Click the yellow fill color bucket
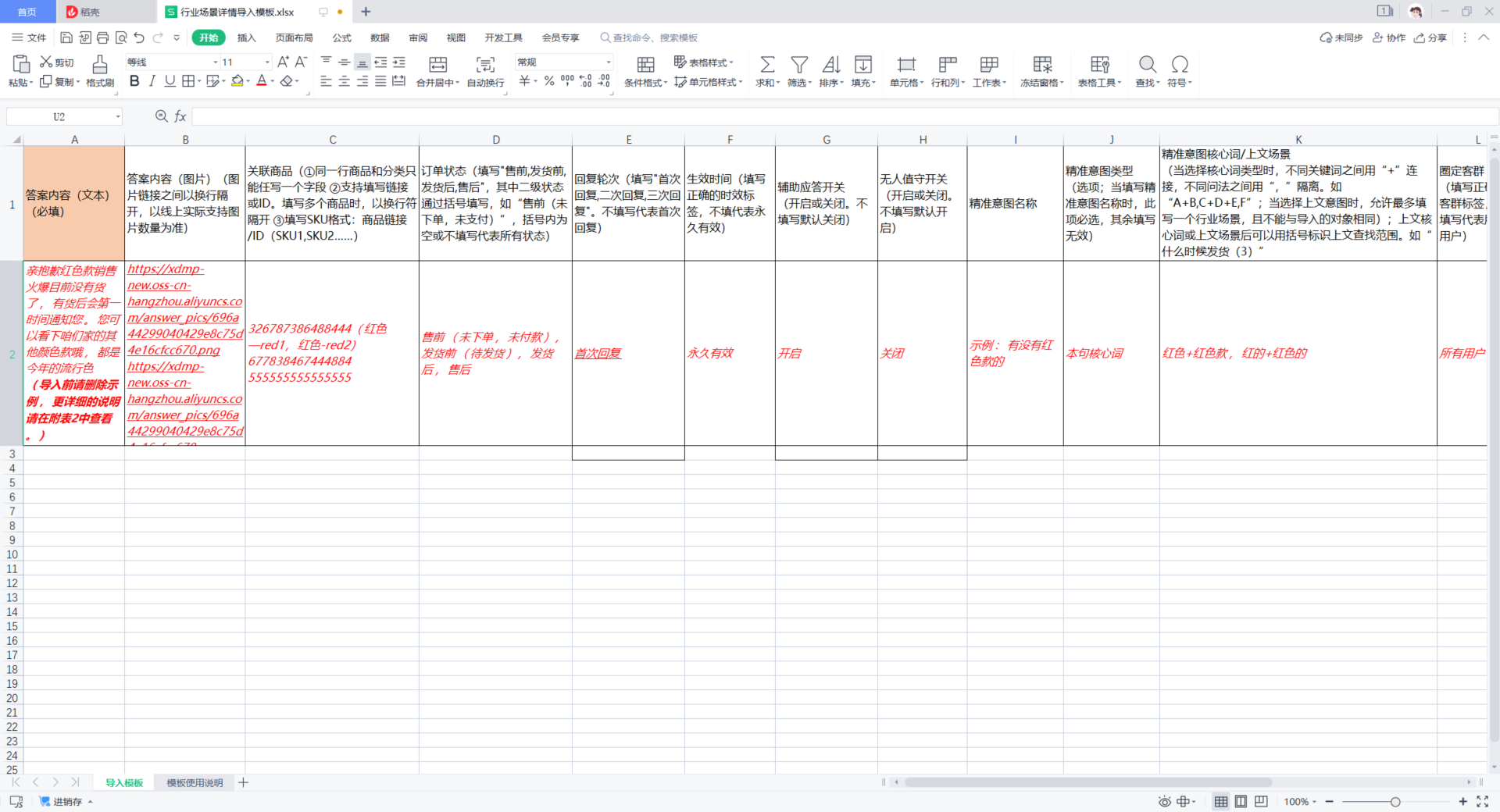Screen dimensions: 1500x812 [x=237, y=81]
